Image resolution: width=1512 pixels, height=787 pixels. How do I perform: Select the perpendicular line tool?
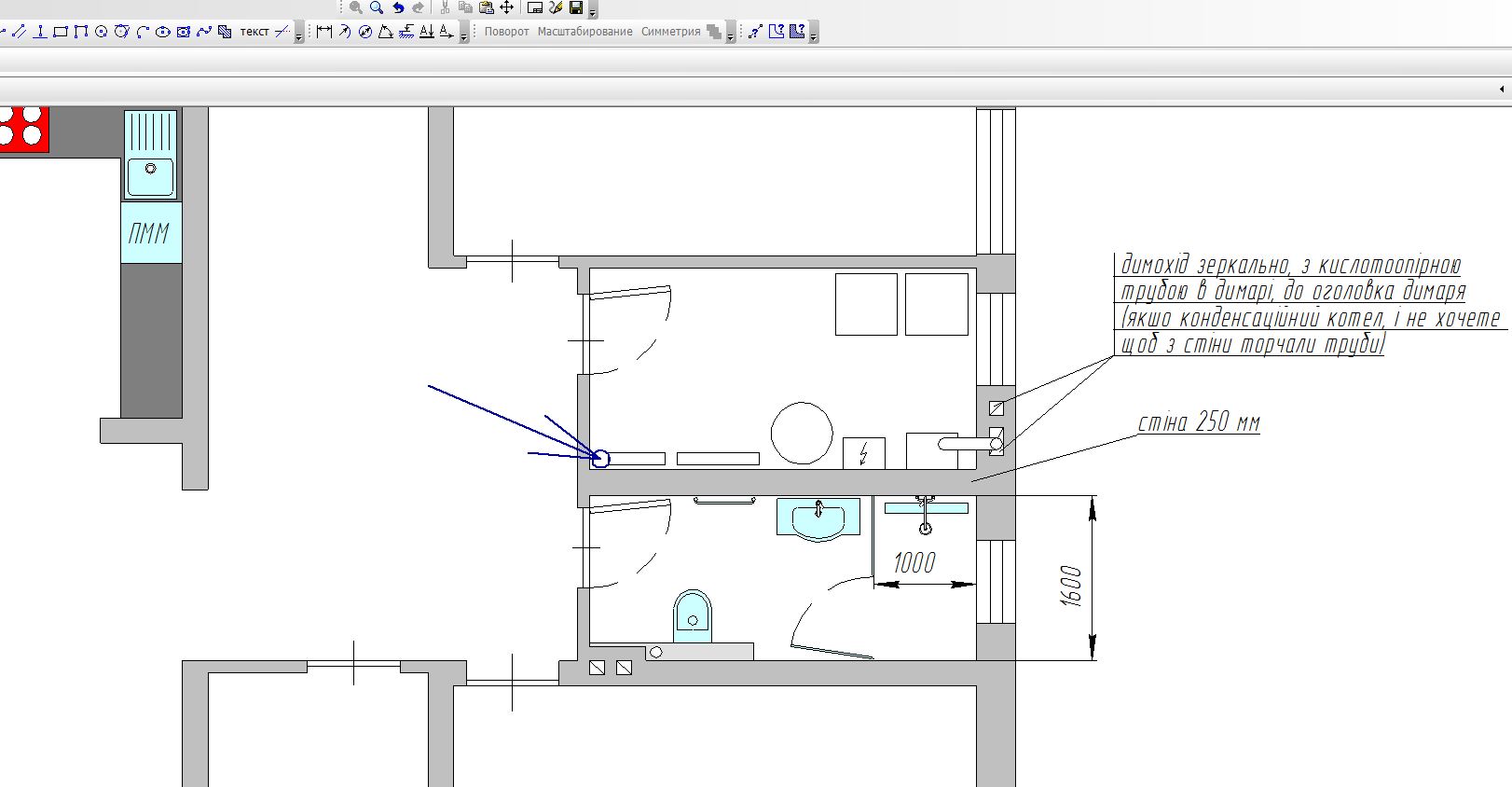click(x=40, y=32)
